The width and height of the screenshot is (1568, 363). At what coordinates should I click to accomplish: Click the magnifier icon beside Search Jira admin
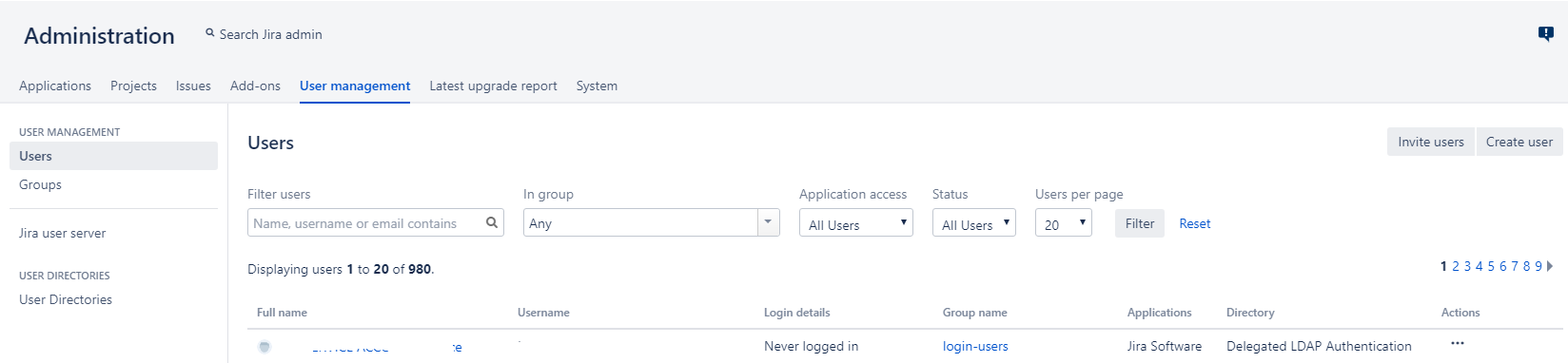coord(210,33)
